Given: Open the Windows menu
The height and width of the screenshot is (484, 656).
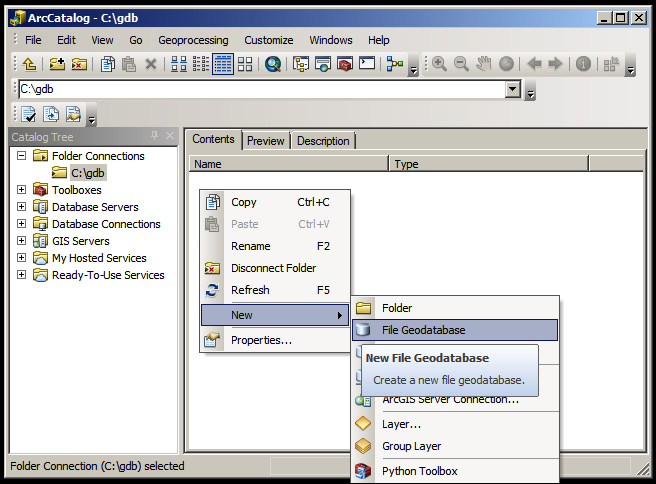Looking at the screenshot, I should 331,40.
